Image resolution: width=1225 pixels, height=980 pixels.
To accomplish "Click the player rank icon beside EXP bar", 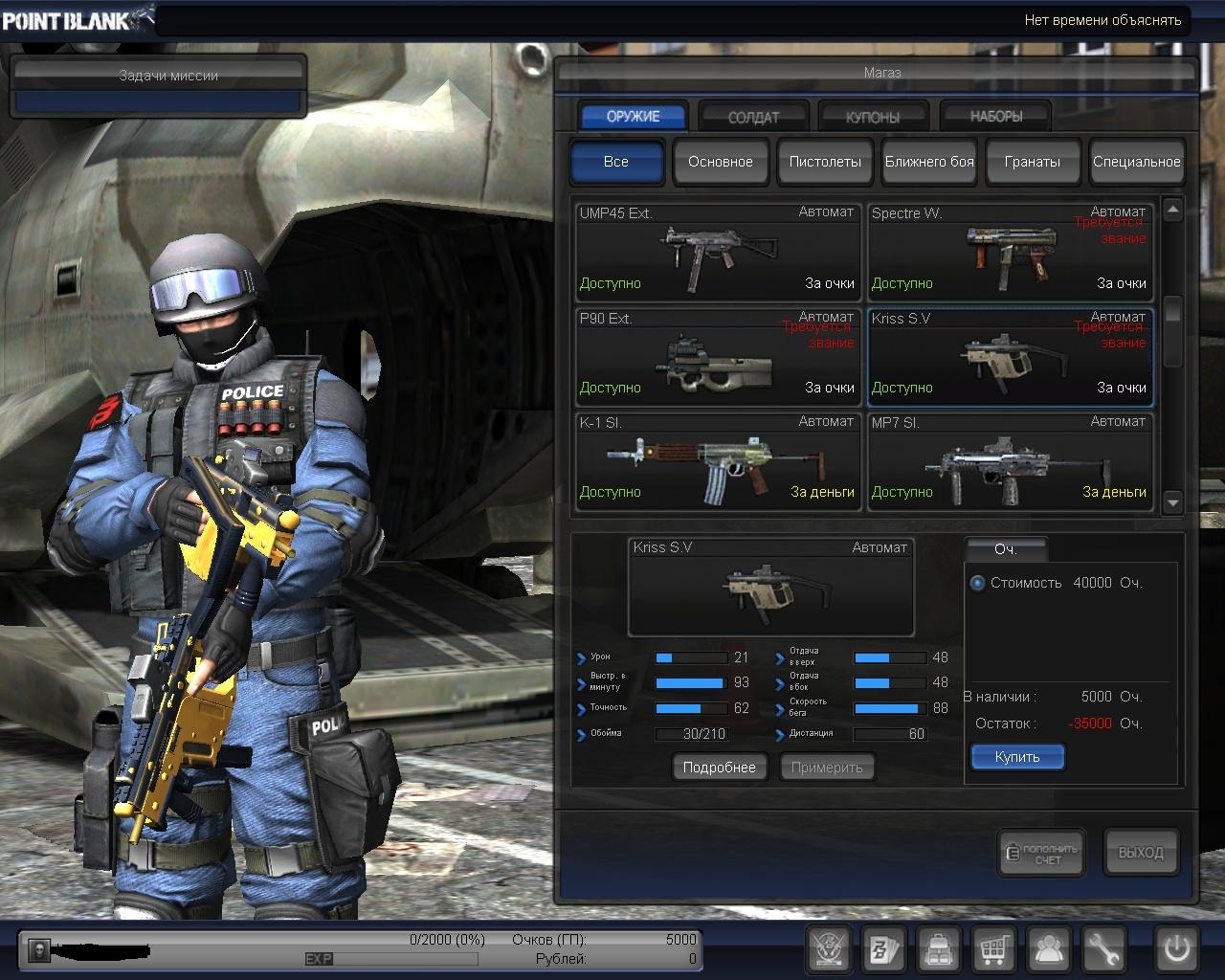I will [38, 949].
